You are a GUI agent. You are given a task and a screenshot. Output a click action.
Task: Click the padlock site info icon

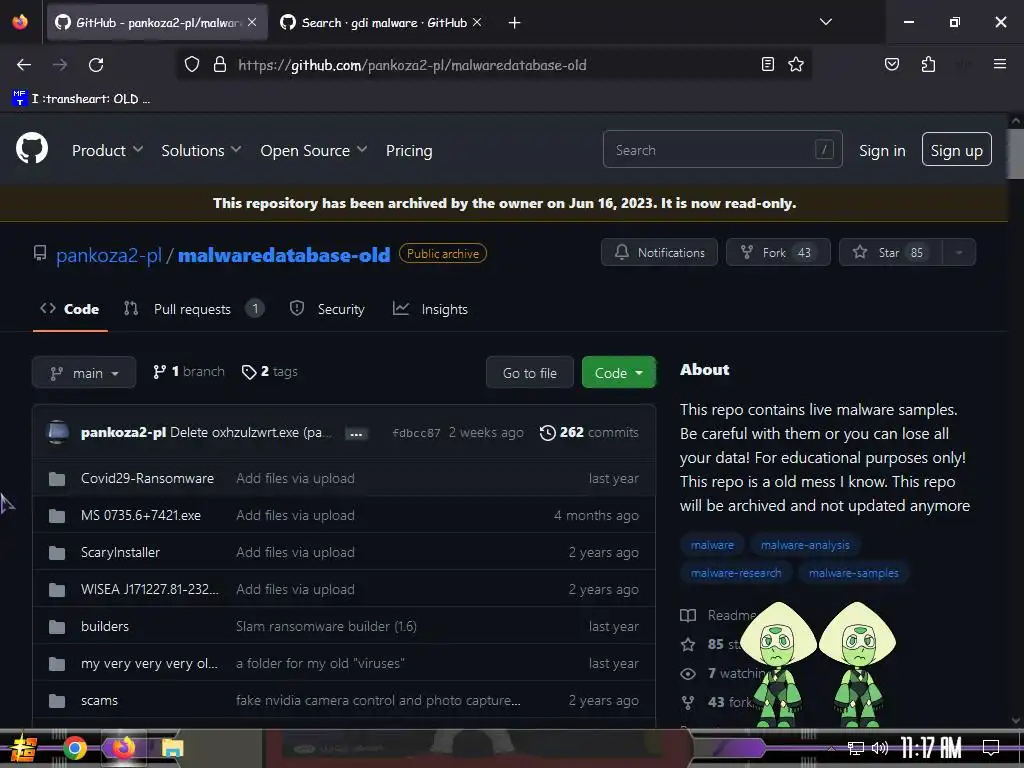click(220, 65)
